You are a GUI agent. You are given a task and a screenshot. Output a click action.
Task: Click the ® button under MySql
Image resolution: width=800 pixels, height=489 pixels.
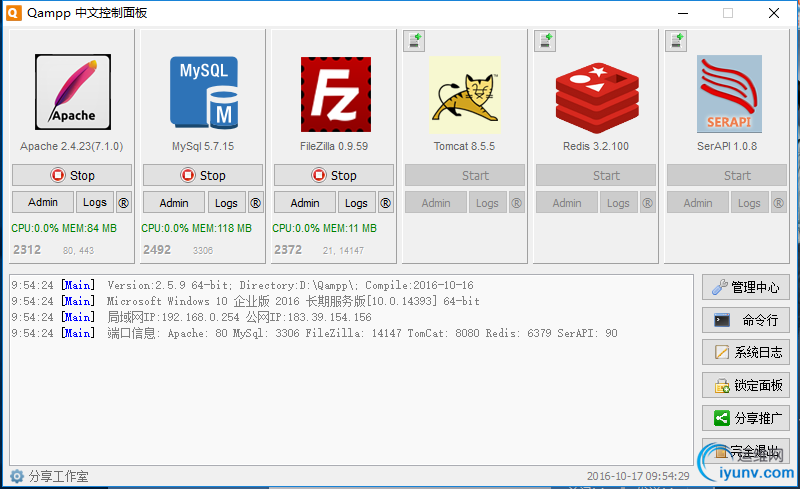point(255,203)
